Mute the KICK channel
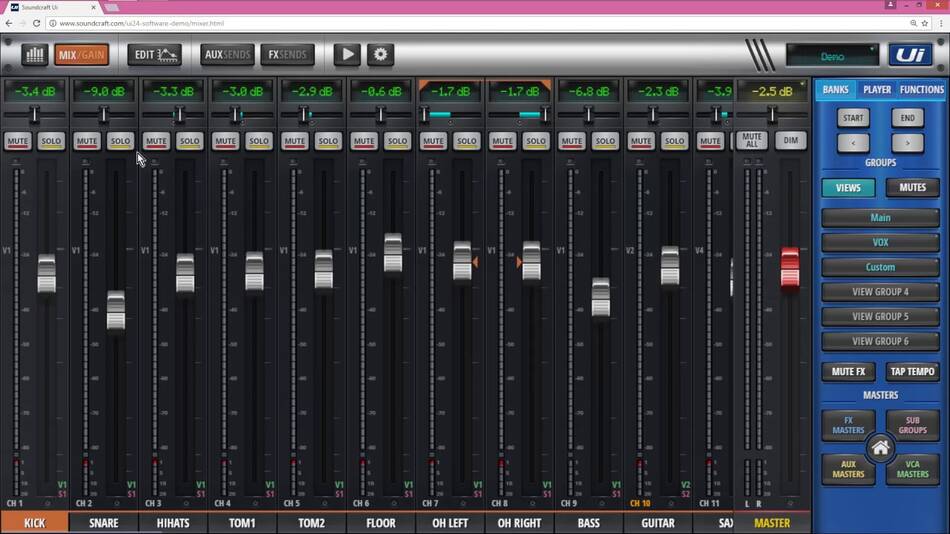Screen dimensions: 950x534 tap(18, 141)
